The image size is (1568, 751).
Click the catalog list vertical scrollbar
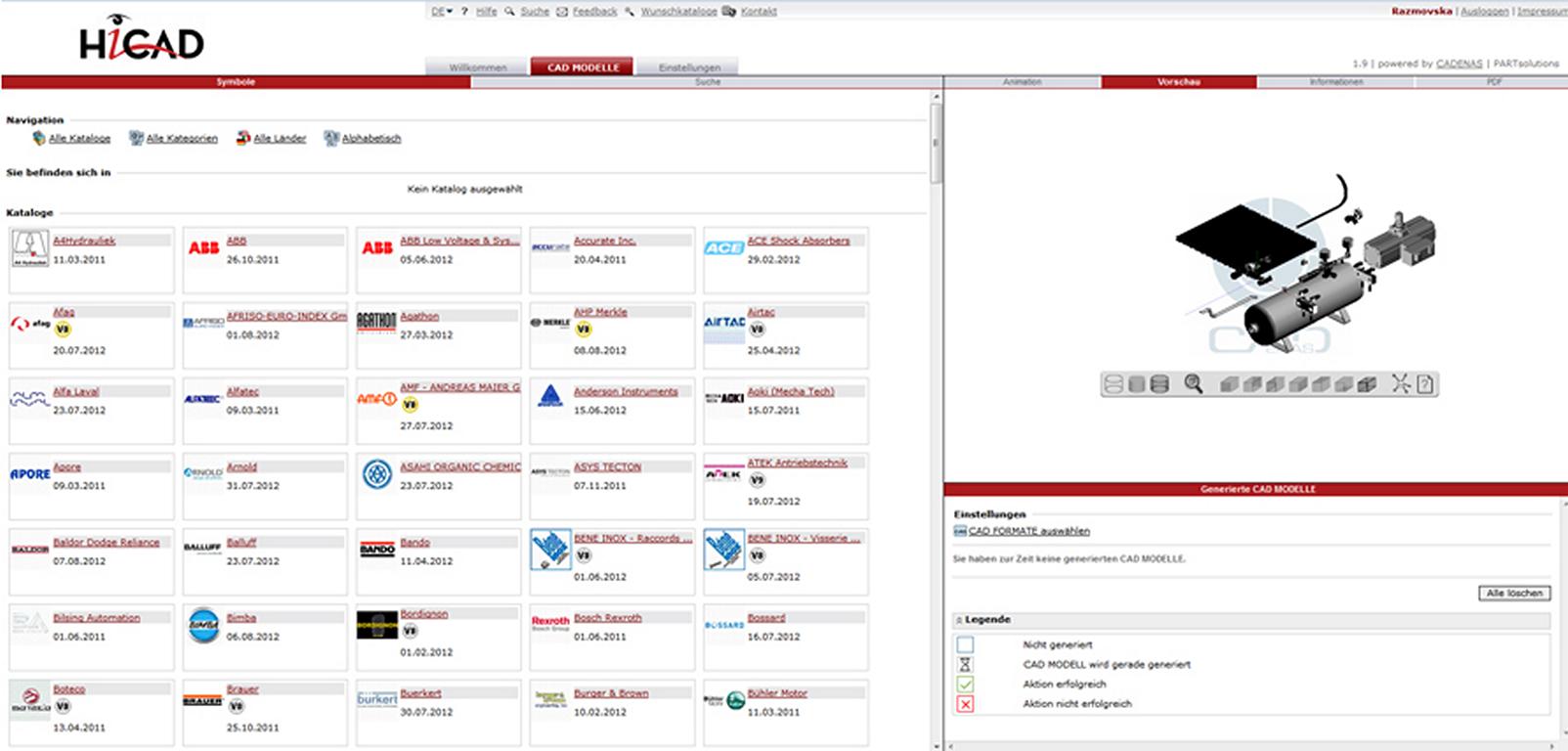pos(936,143)
